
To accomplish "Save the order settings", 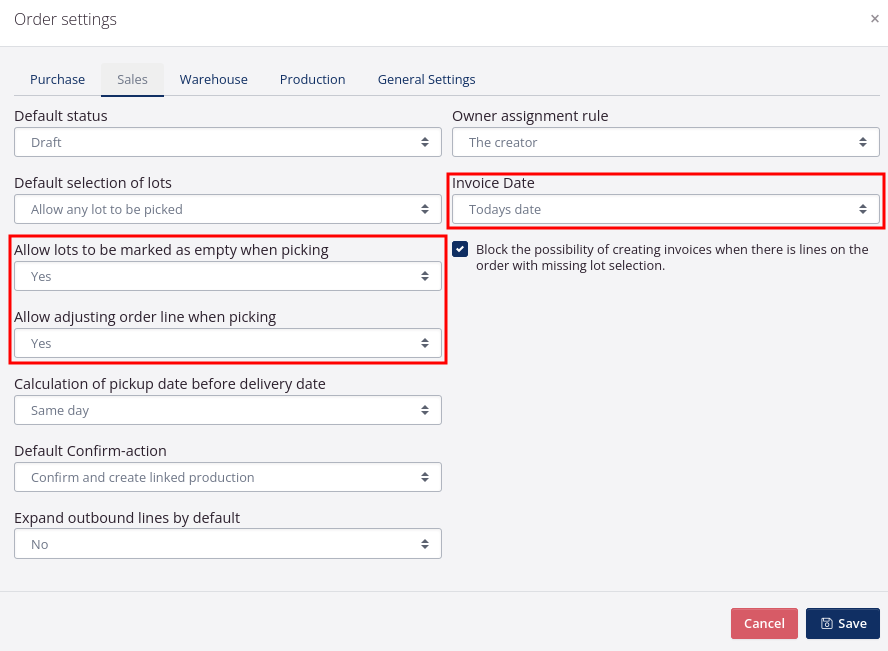I will point(843,623).
